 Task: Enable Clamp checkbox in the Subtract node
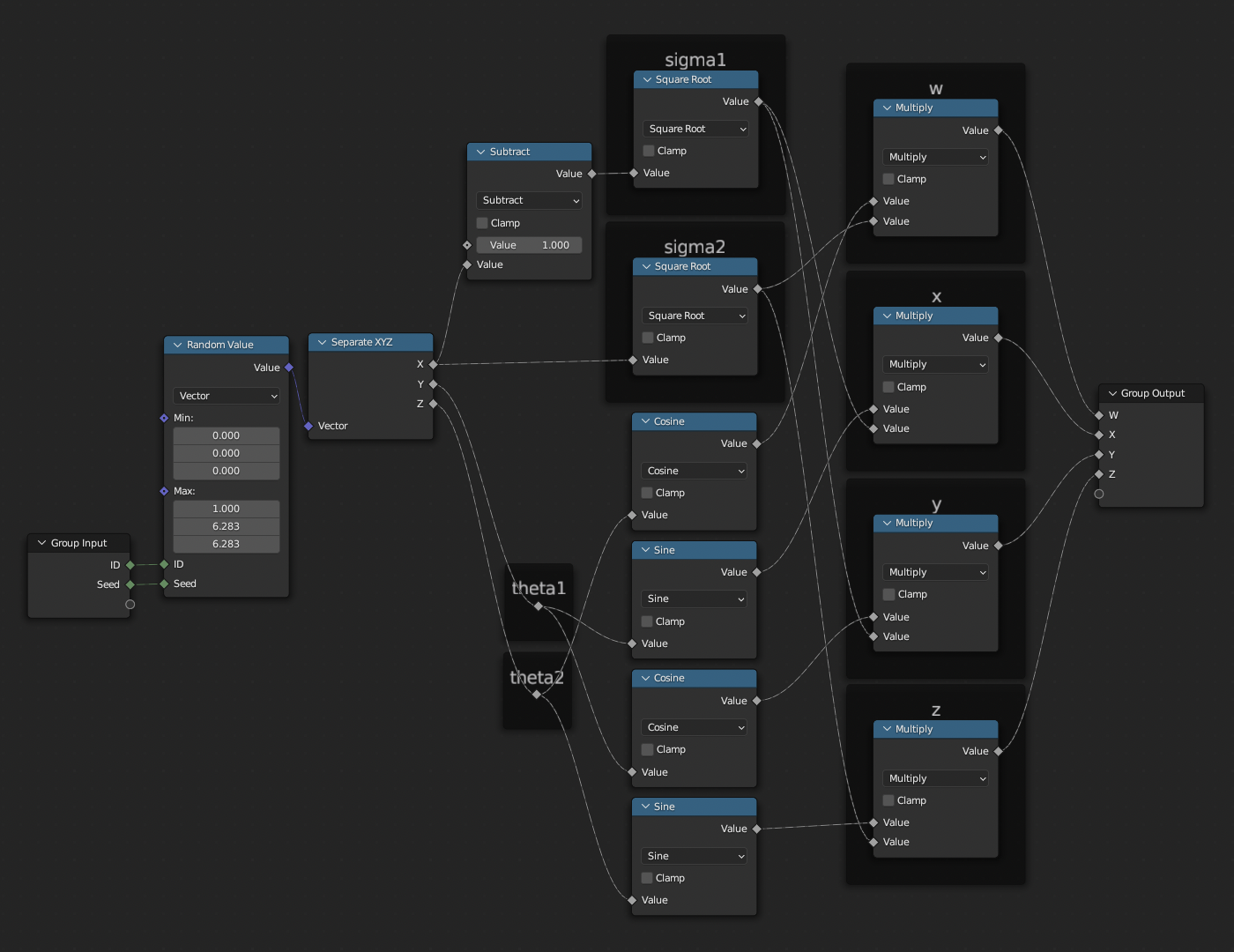482,223
